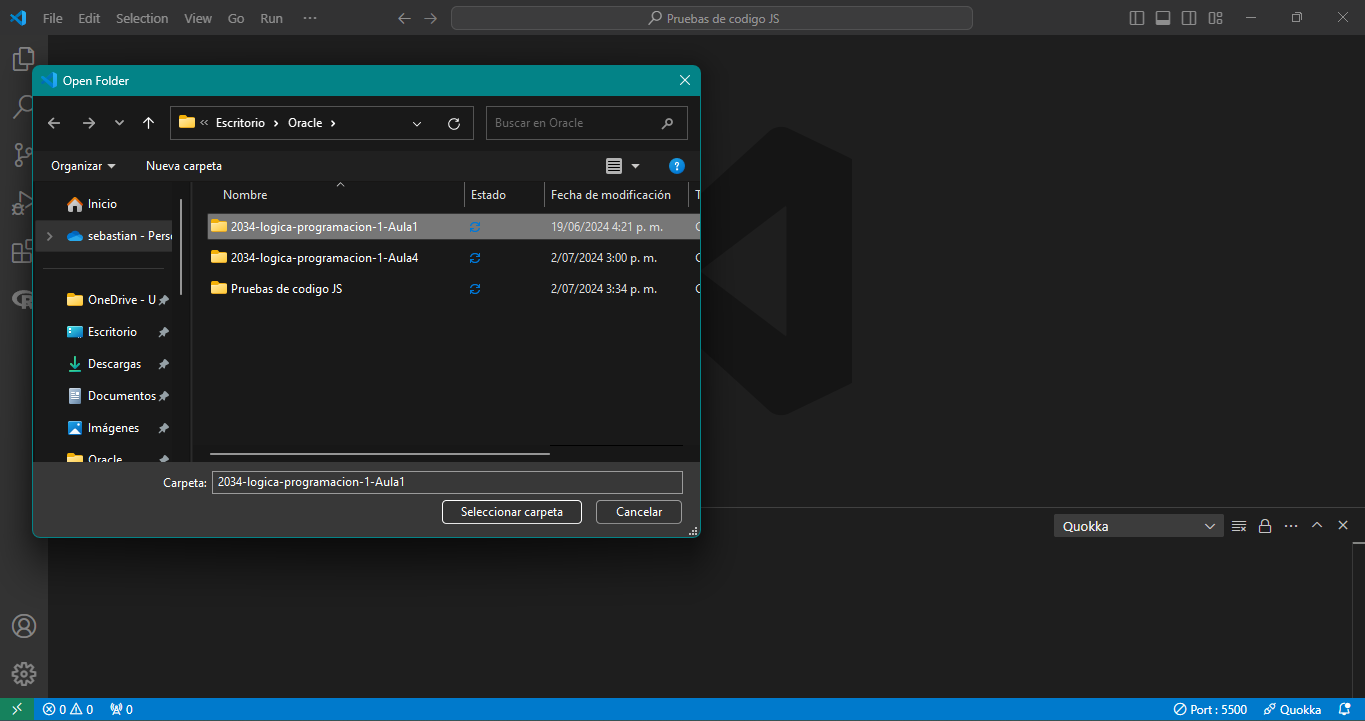Click the remote window indicator in status bar
The height and width of the screenshot is (721, 1365).
(x=17, y=709)
